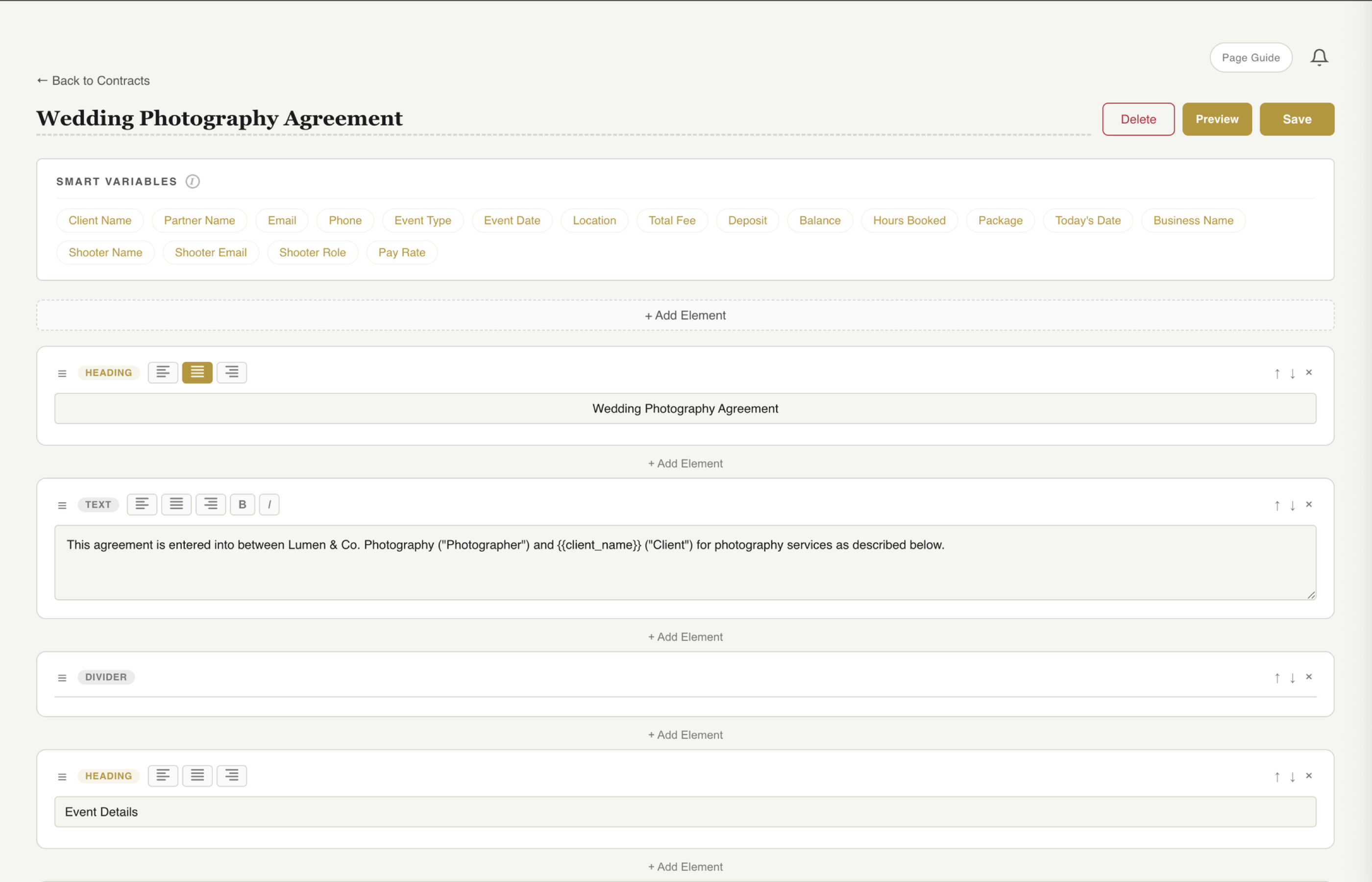Italicize the agreement text block
The height and width of the screenshot is (882, 1372).
269,504
